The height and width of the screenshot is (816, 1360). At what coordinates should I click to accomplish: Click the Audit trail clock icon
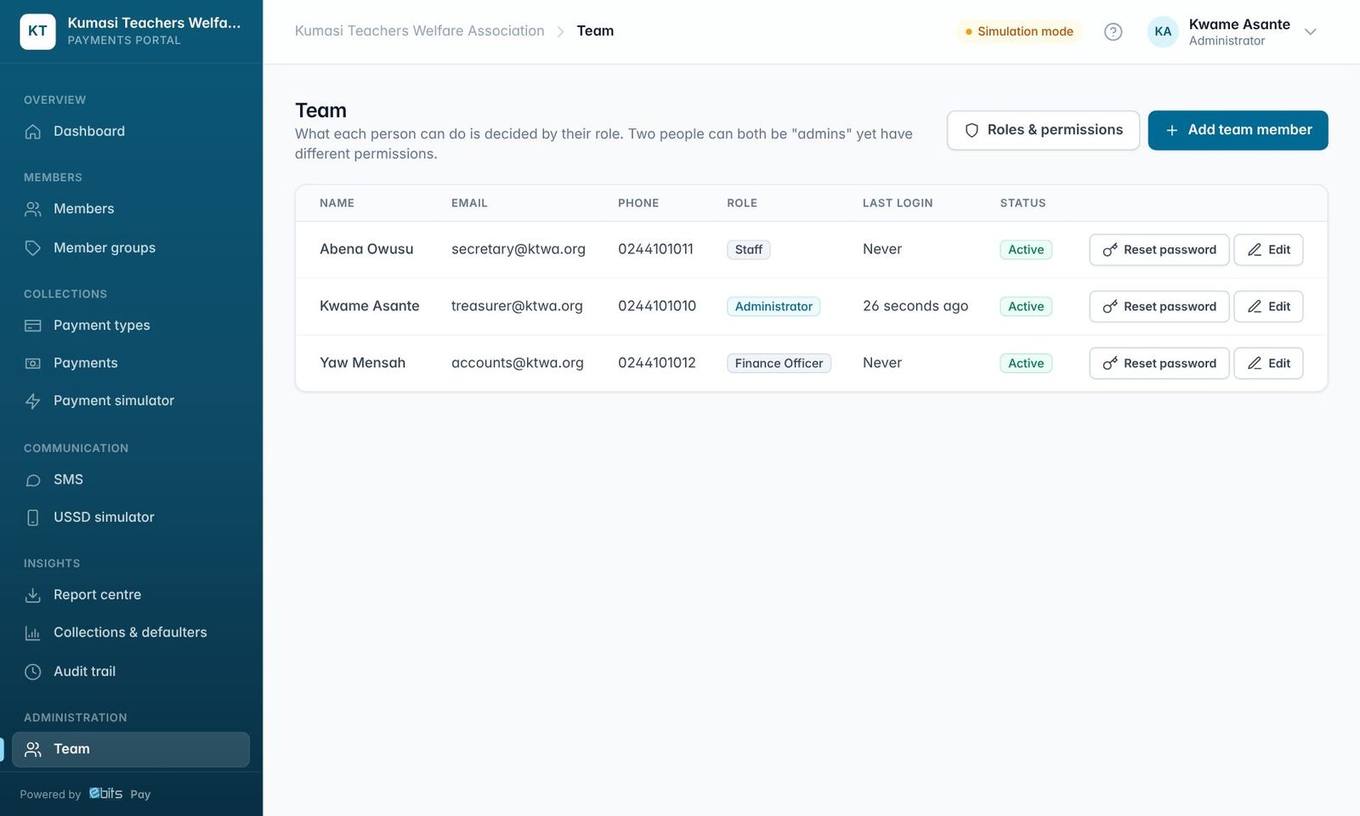(33, 672)
